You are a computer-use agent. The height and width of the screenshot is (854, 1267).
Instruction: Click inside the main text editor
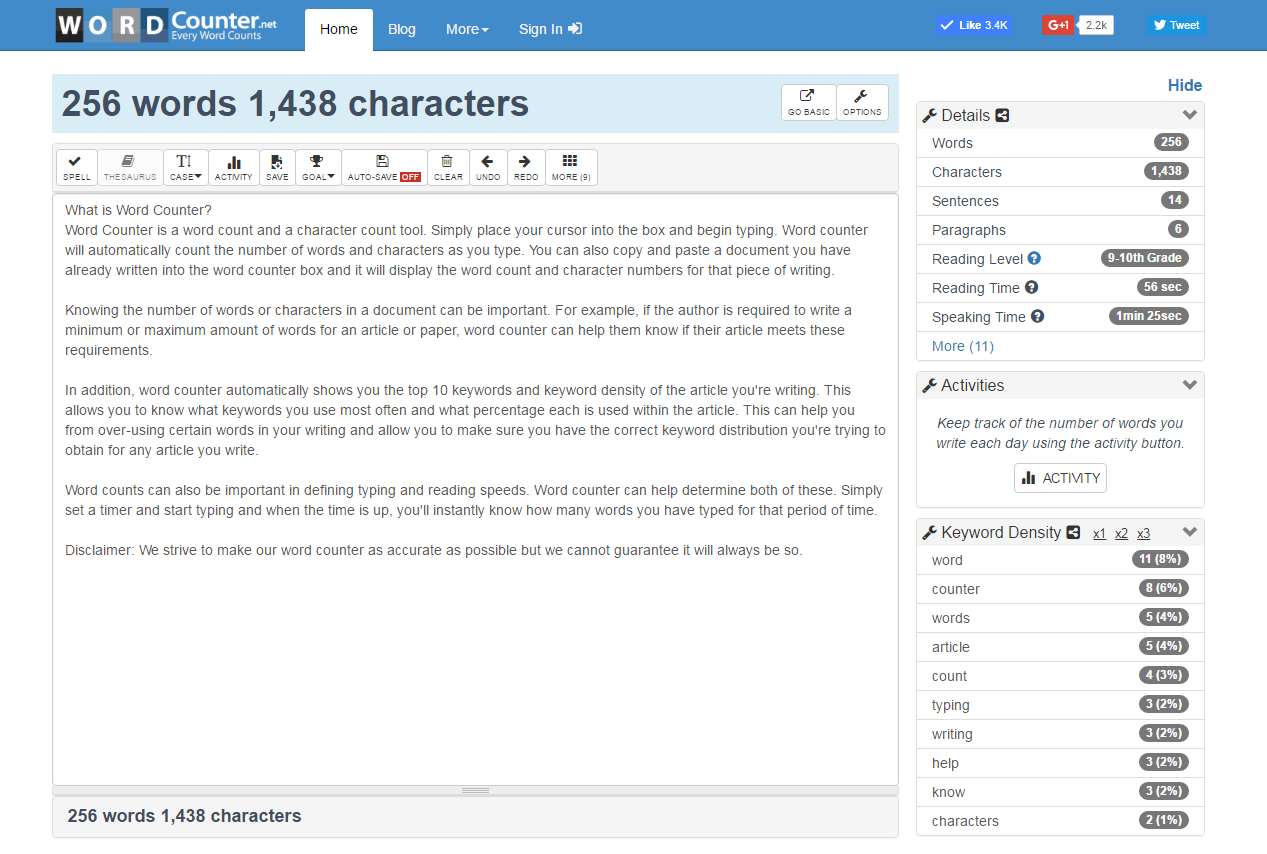475,489
